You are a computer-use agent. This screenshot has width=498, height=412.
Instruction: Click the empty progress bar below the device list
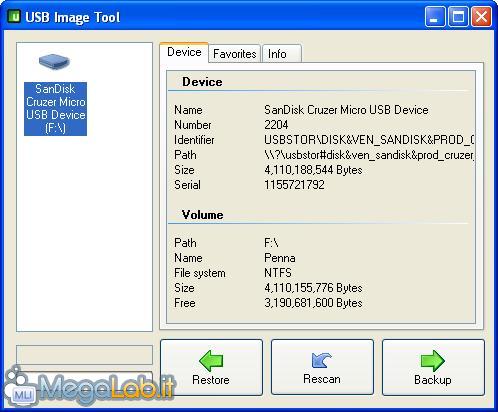(x=84, y=355)
